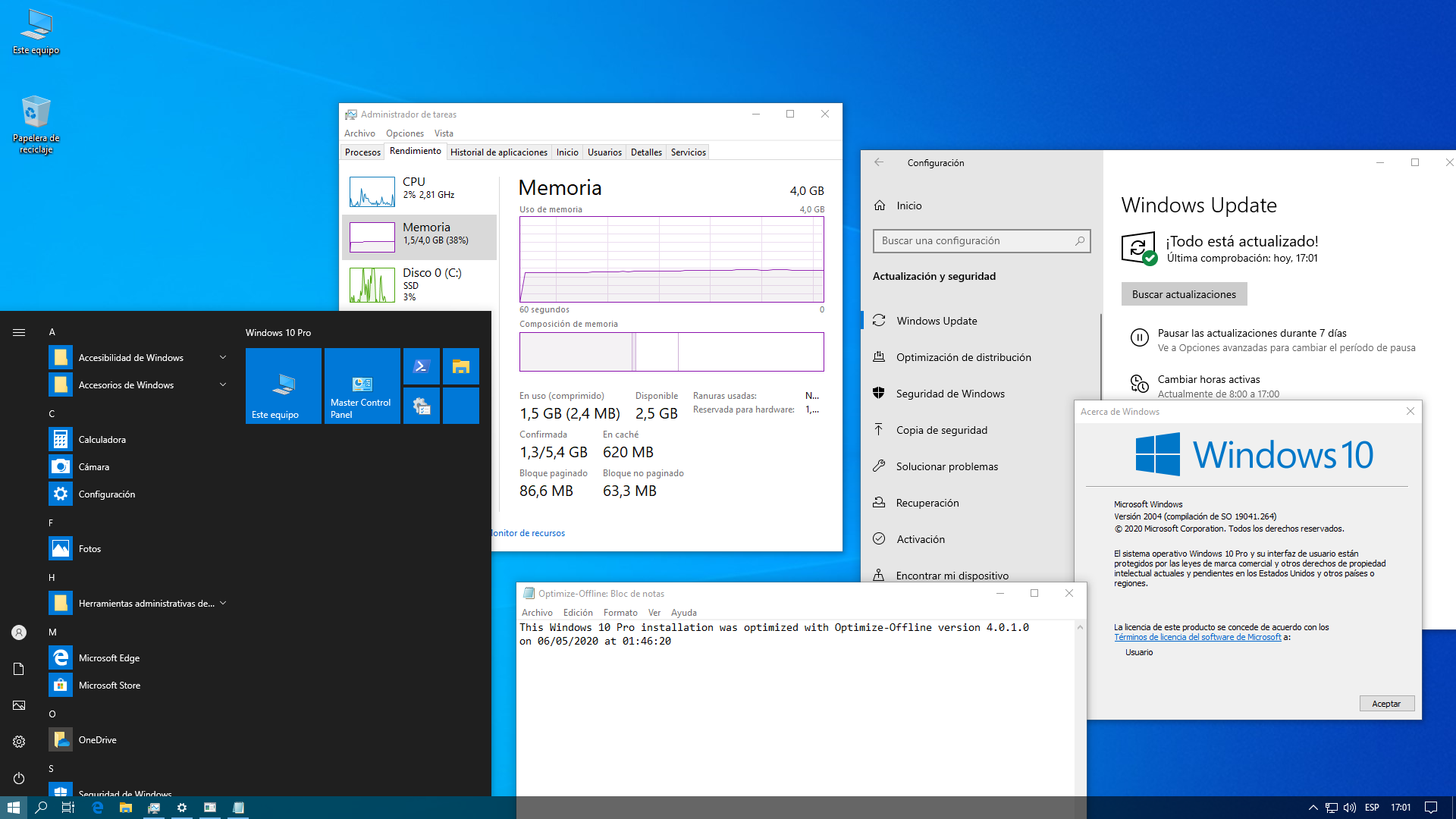Expand the Accesibilidad de Windows folder
The image size is (1456, 819).
click(x=223, y=358)
